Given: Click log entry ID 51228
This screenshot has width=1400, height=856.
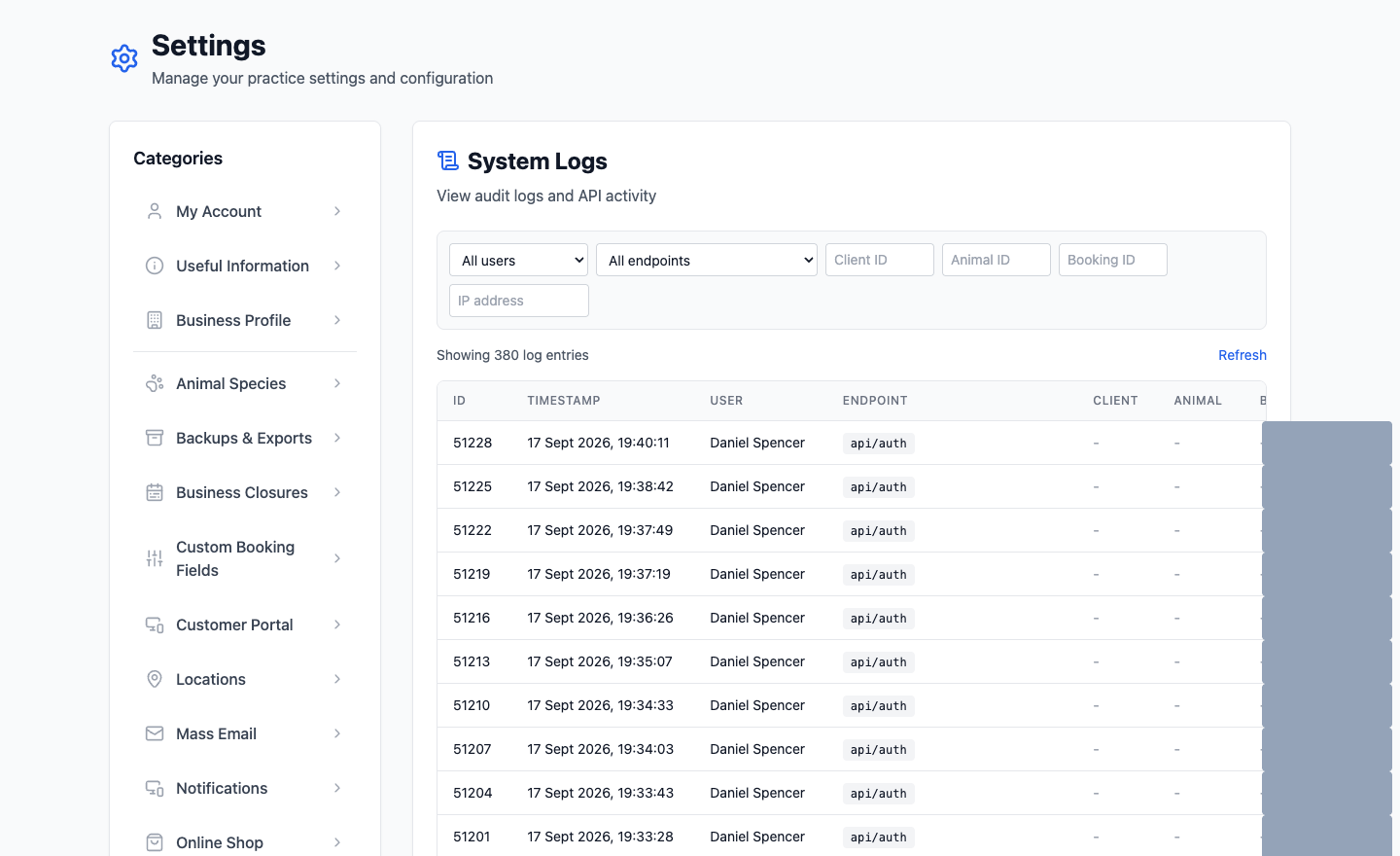Looking at the screenshot, I should pyautogui.click(x=472, y=443).
